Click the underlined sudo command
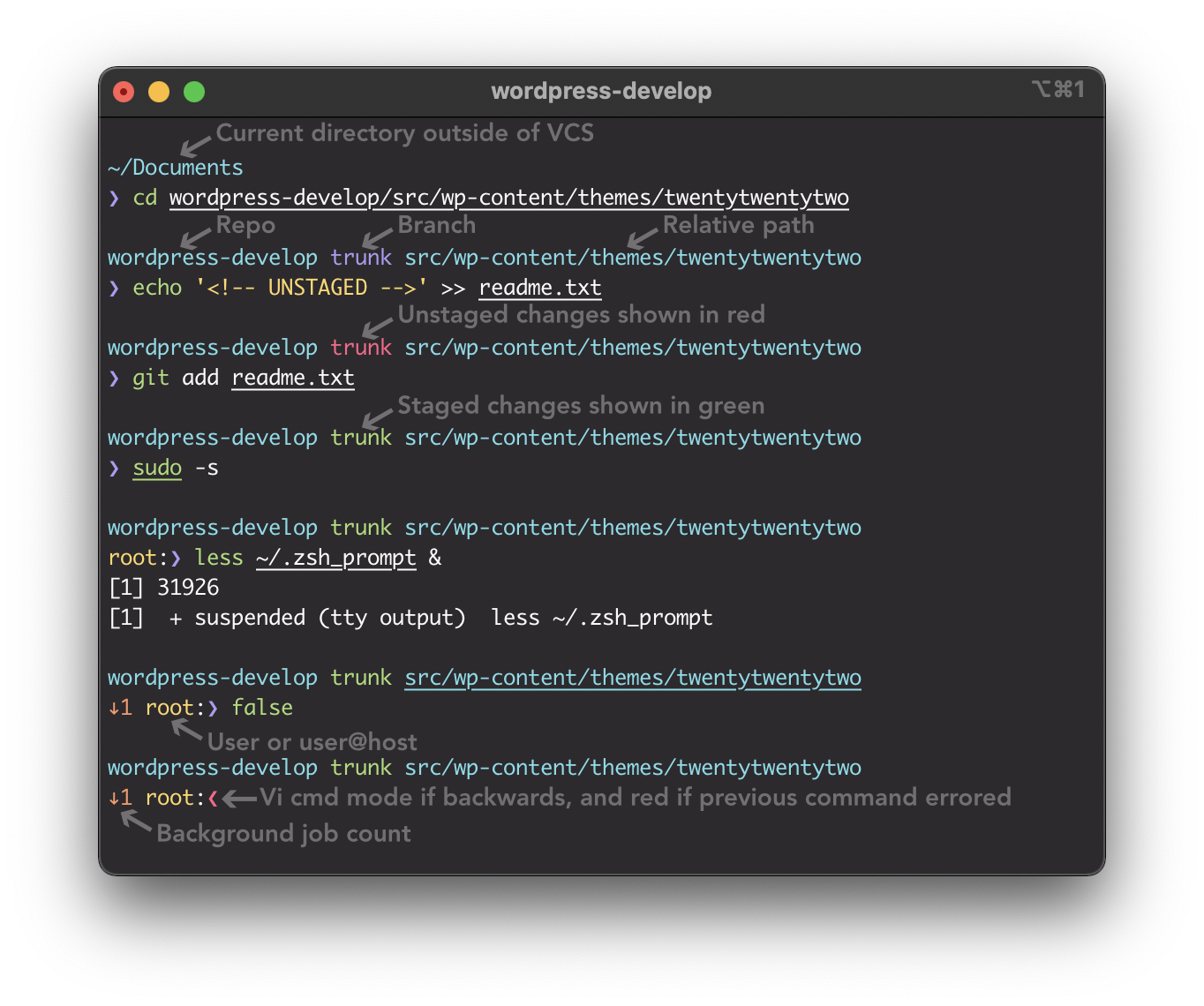 tap(157, 468)
